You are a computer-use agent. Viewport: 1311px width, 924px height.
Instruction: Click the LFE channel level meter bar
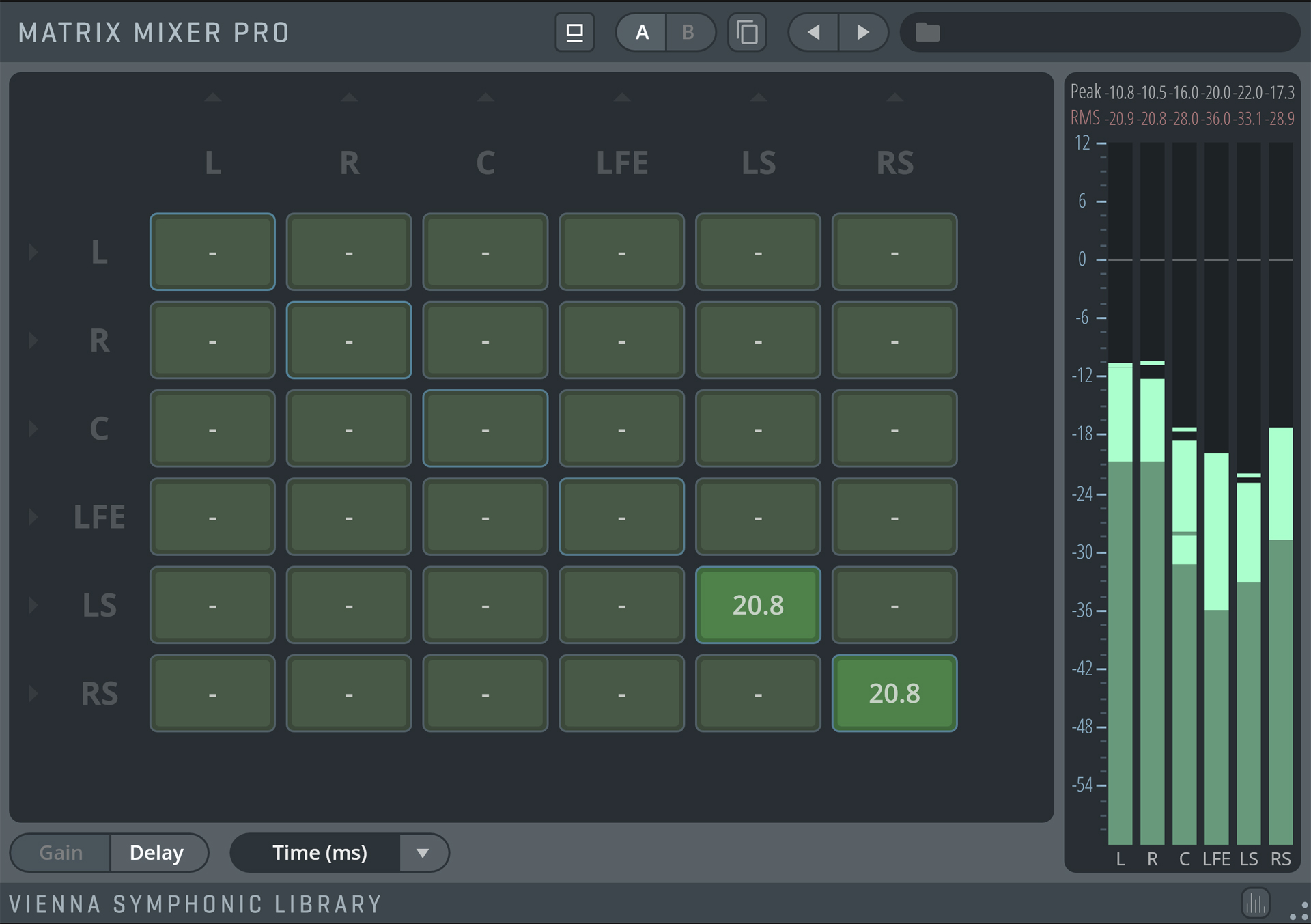(x=1216, y=649)
